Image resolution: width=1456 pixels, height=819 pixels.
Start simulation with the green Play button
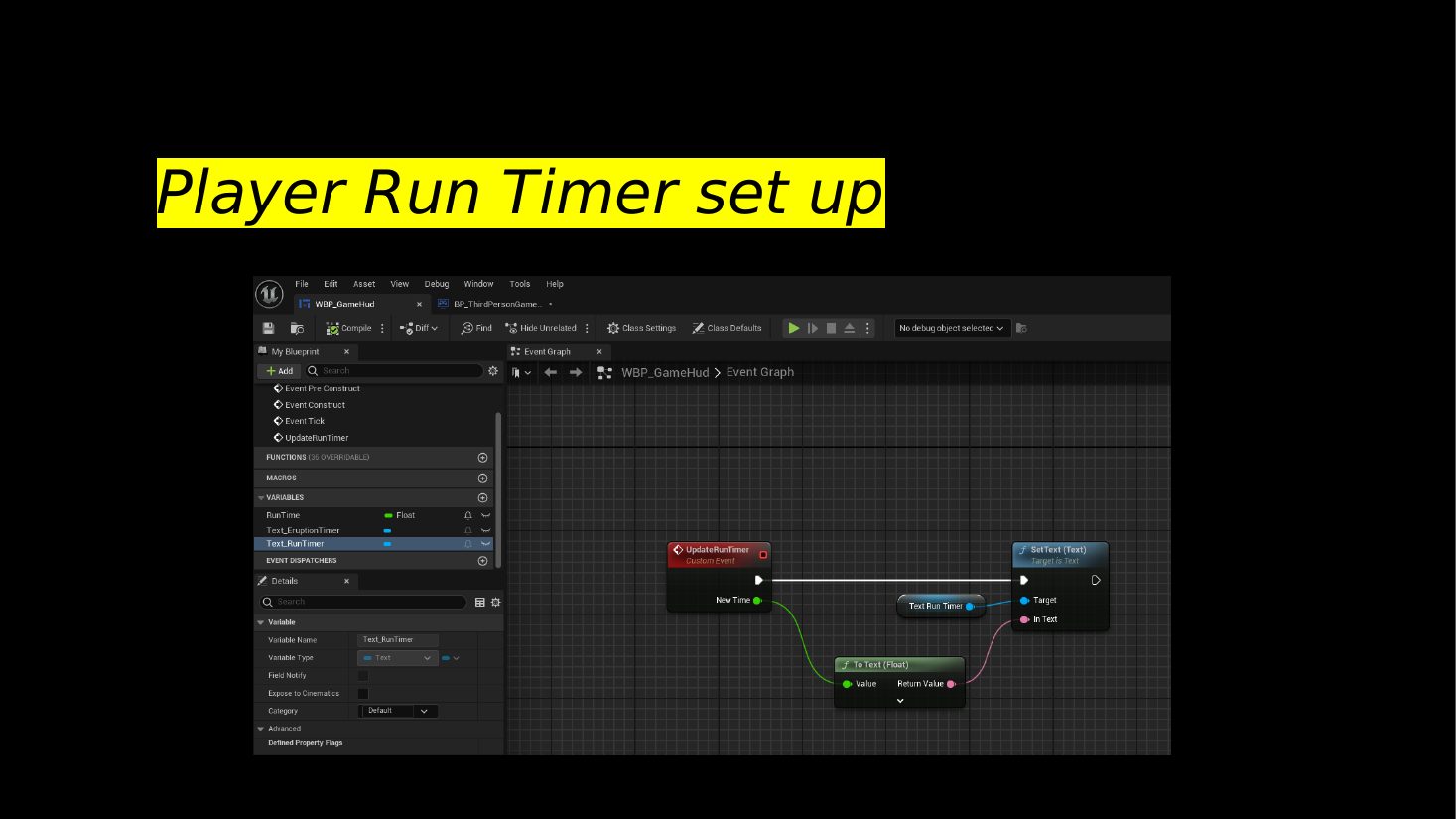(794, 328)
